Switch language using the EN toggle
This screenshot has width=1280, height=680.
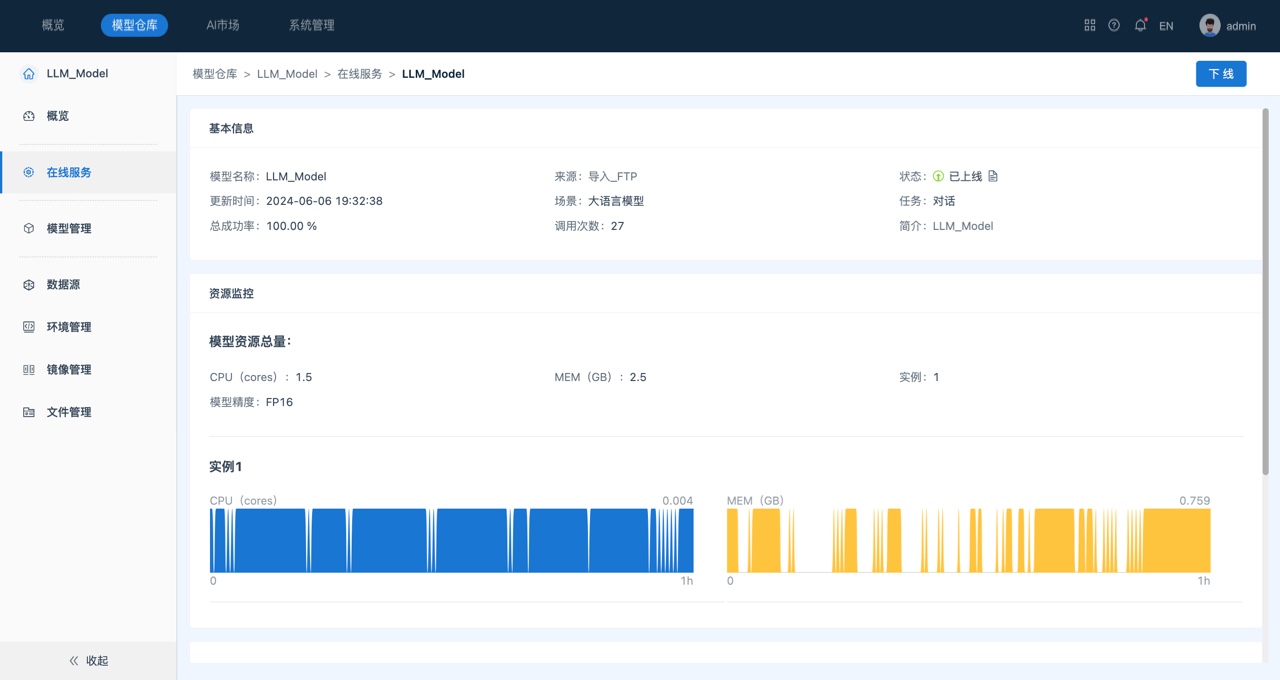coord(1166,26)
